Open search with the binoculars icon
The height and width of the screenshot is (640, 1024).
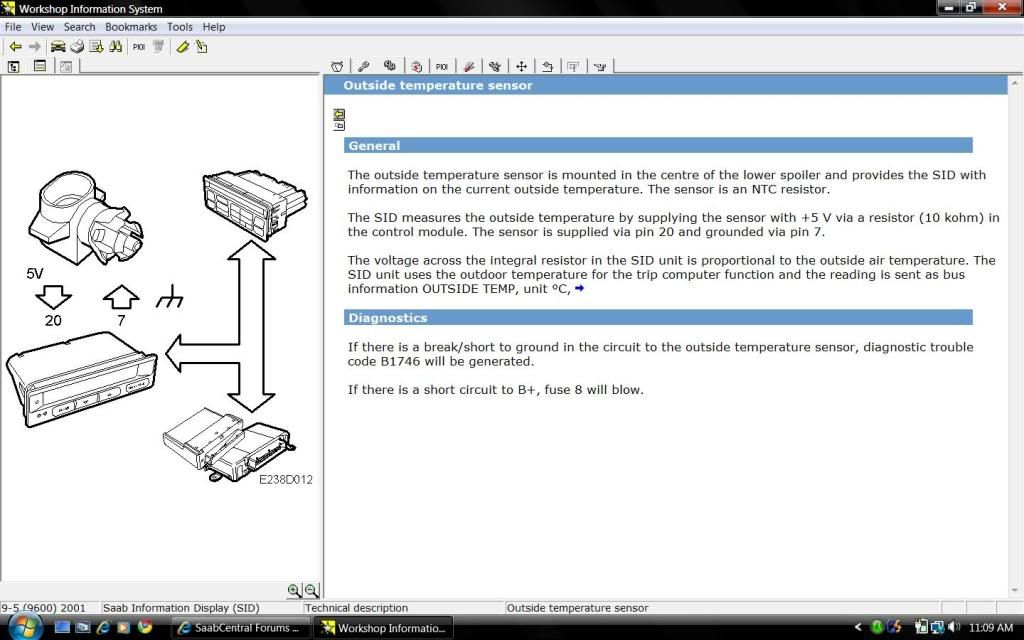coord(117,46)
